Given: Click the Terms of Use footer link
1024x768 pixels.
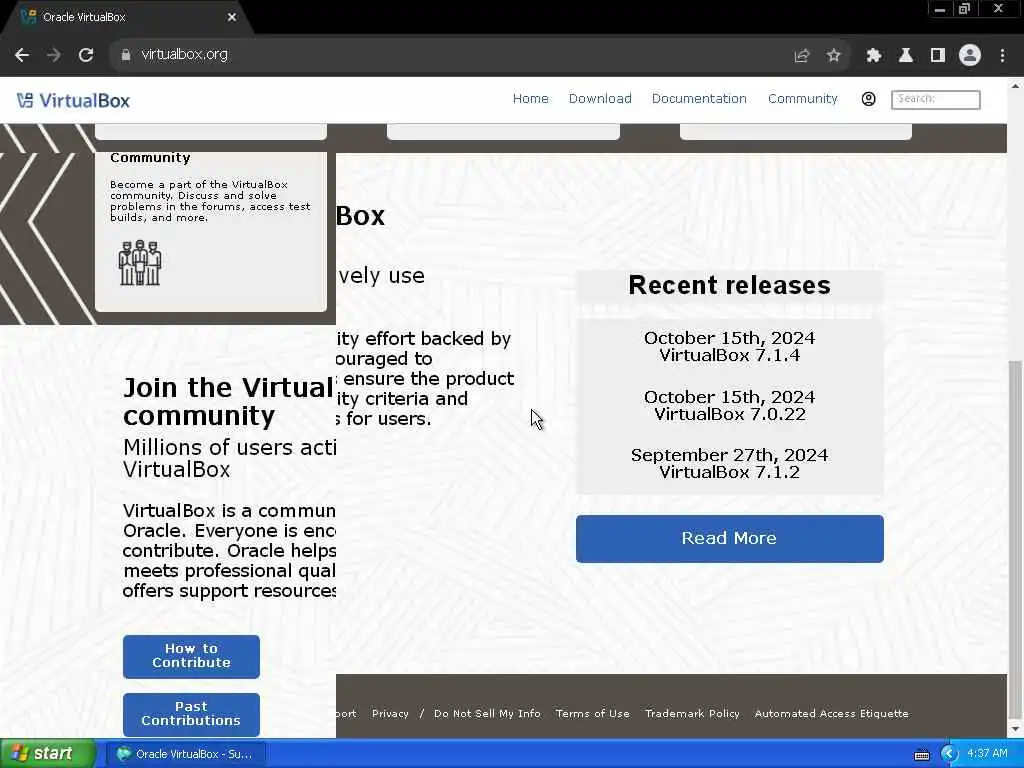Looking at the screenshot, I should (592, 714).
